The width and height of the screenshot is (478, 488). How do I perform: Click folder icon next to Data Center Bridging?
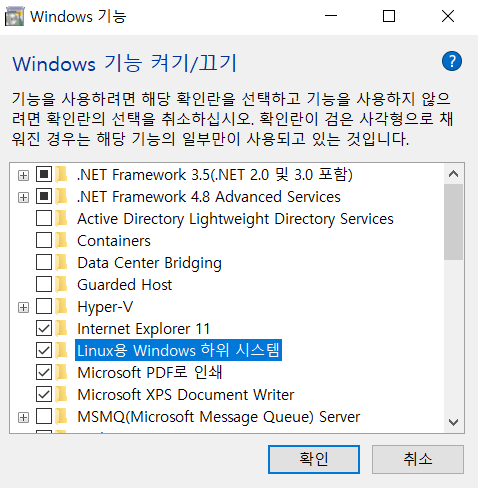coord(61,263)
